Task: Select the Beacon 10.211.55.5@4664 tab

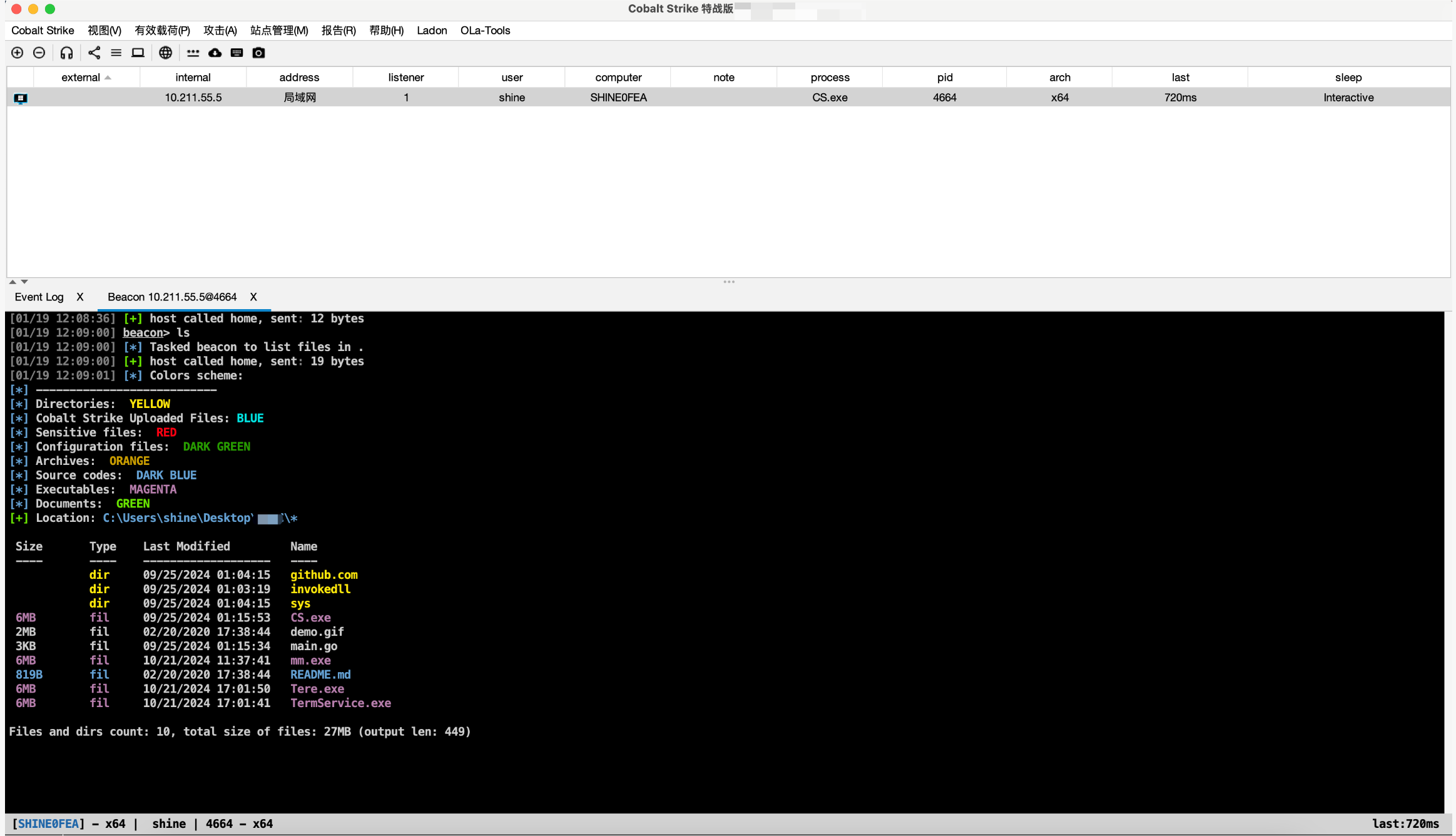Action: (172, 297)
